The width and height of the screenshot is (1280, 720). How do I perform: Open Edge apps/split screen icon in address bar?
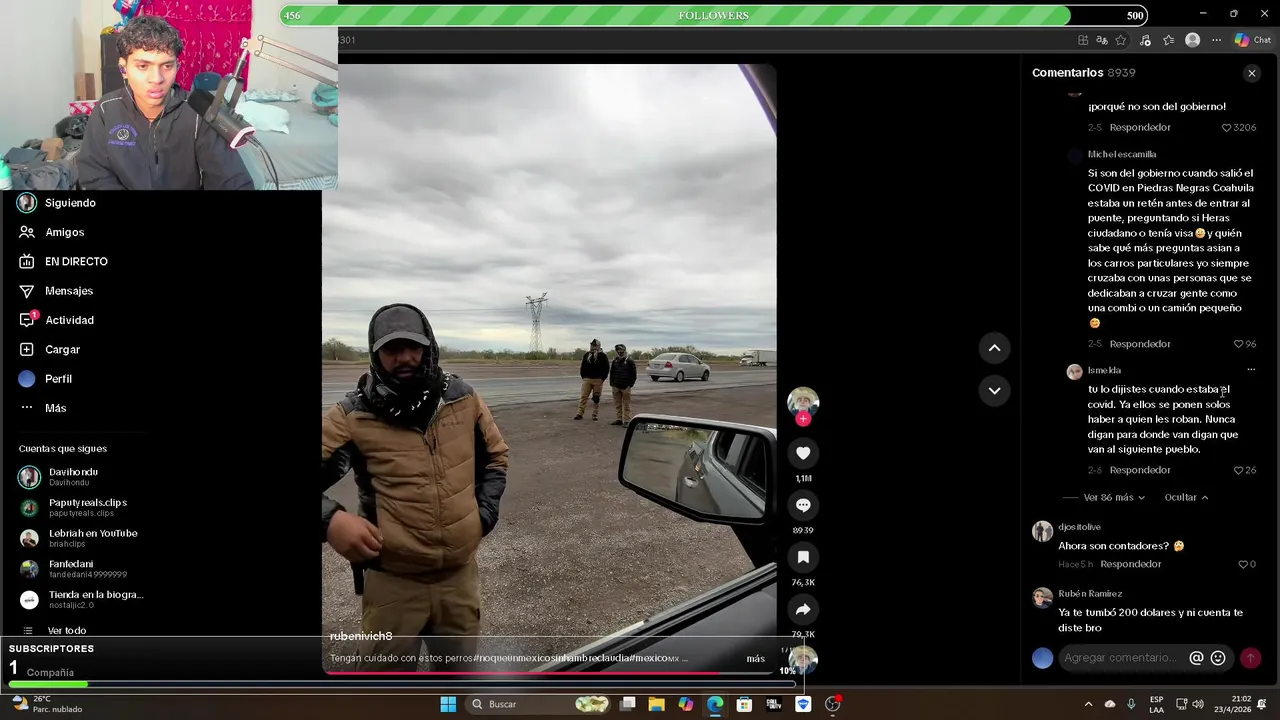(x=1083, y=40)
